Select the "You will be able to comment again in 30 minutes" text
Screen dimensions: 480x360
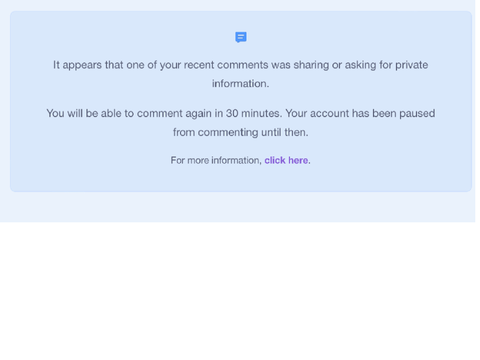point(164,113)
